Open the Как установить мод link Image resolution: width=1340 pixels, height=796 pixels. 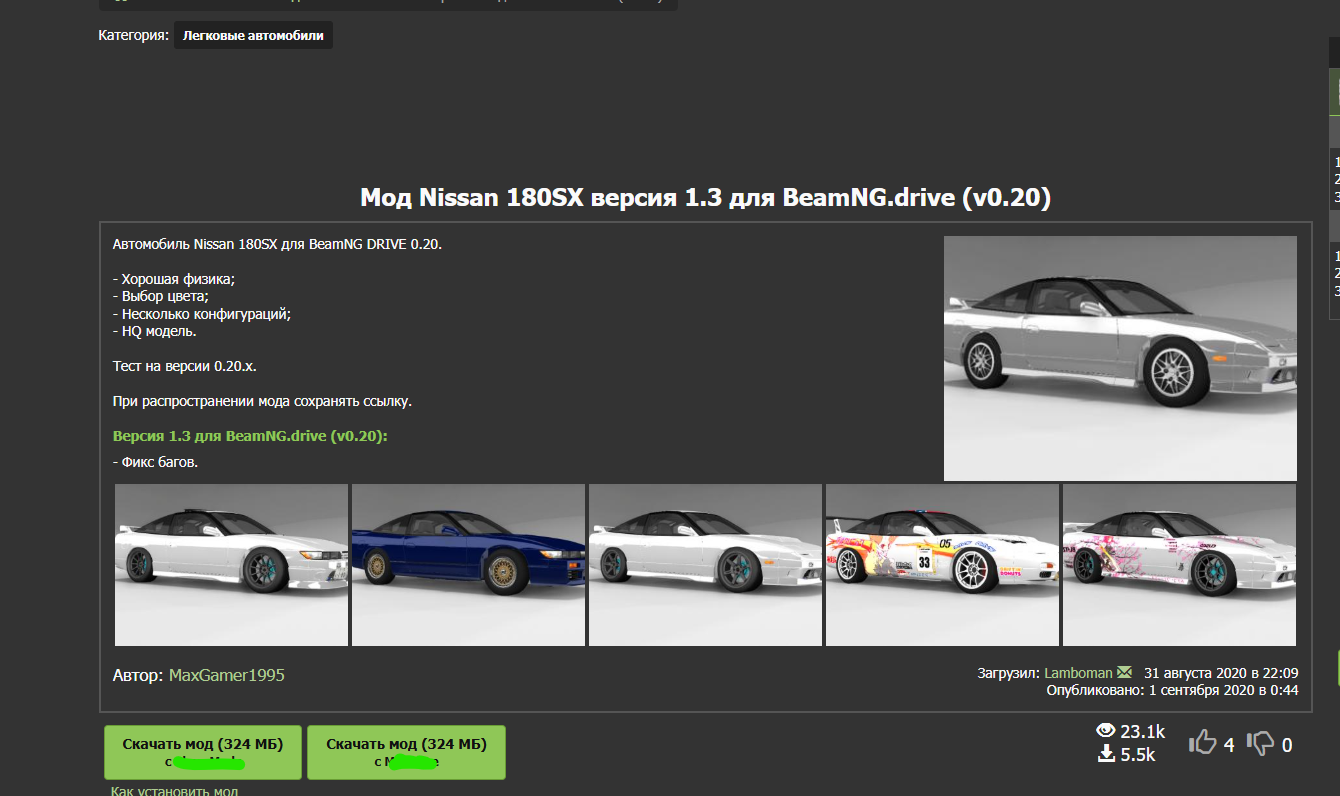click(175, 791)
